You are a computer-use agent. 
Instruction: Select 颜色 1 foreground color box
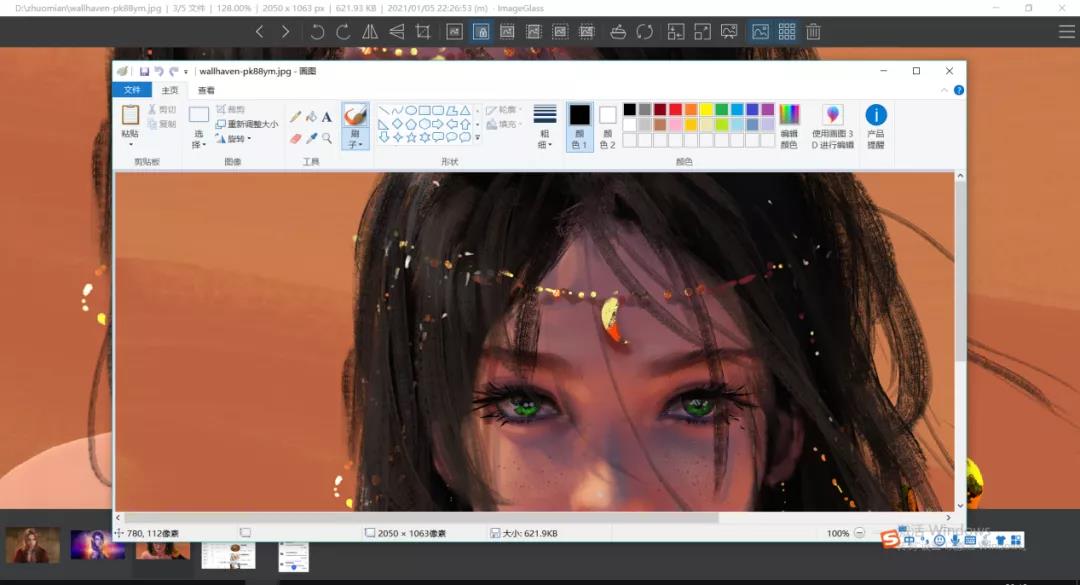click(579, 126)
